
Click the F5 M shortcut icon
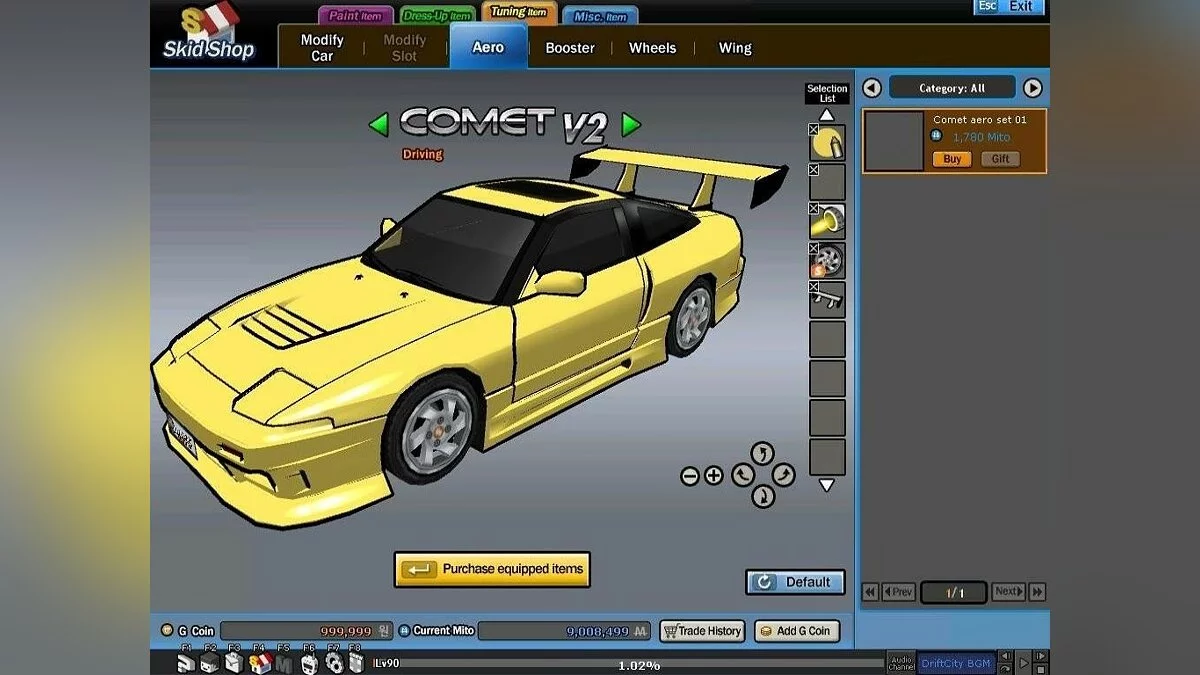point(284,662)
